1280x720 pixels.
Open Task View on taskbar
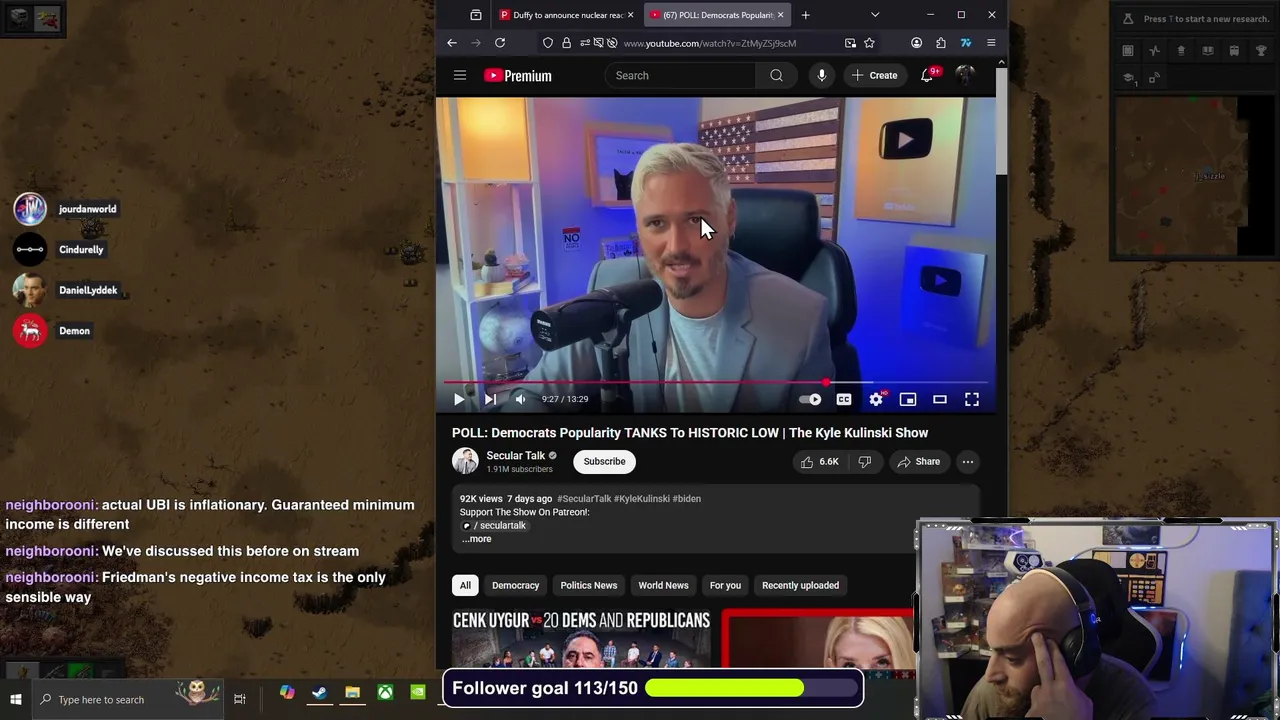(240, 699)
